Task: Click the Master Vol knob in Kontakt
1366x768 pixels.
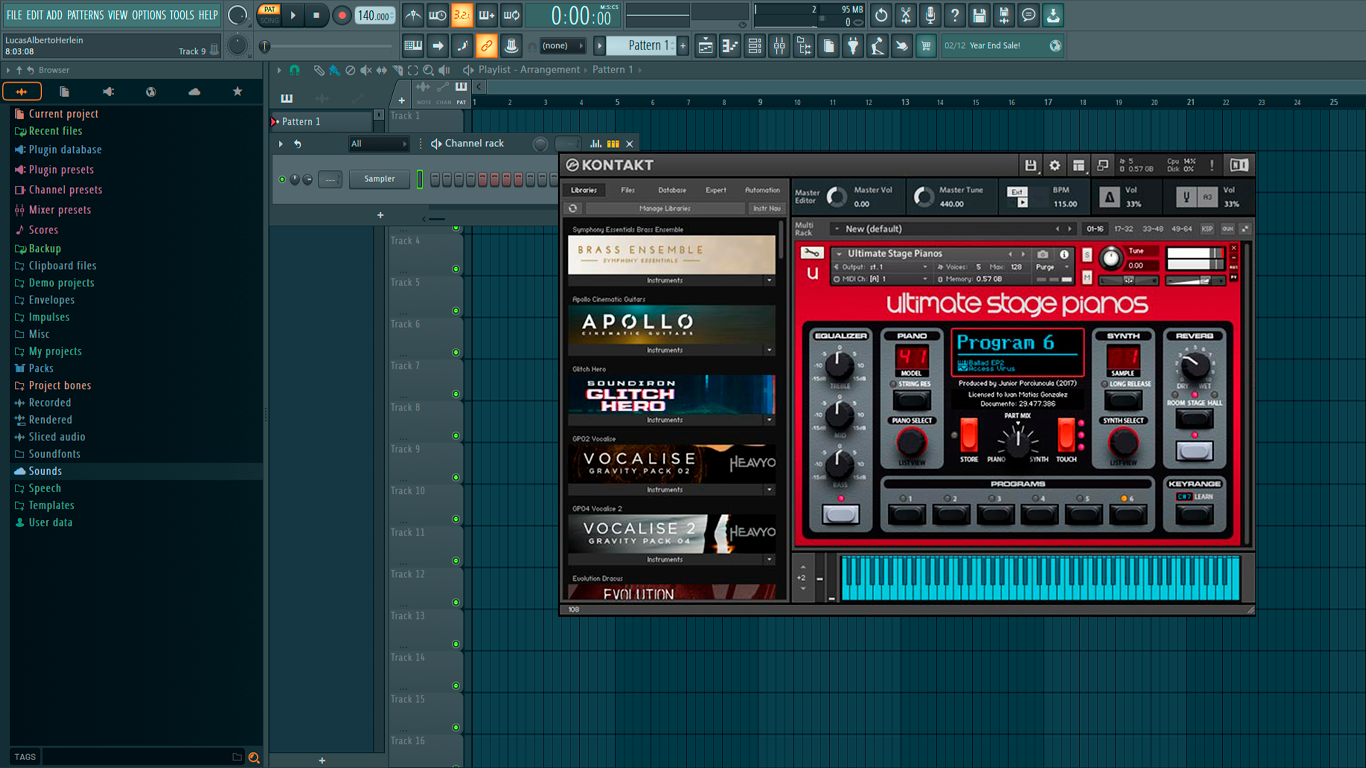Action: pos(837,197)
